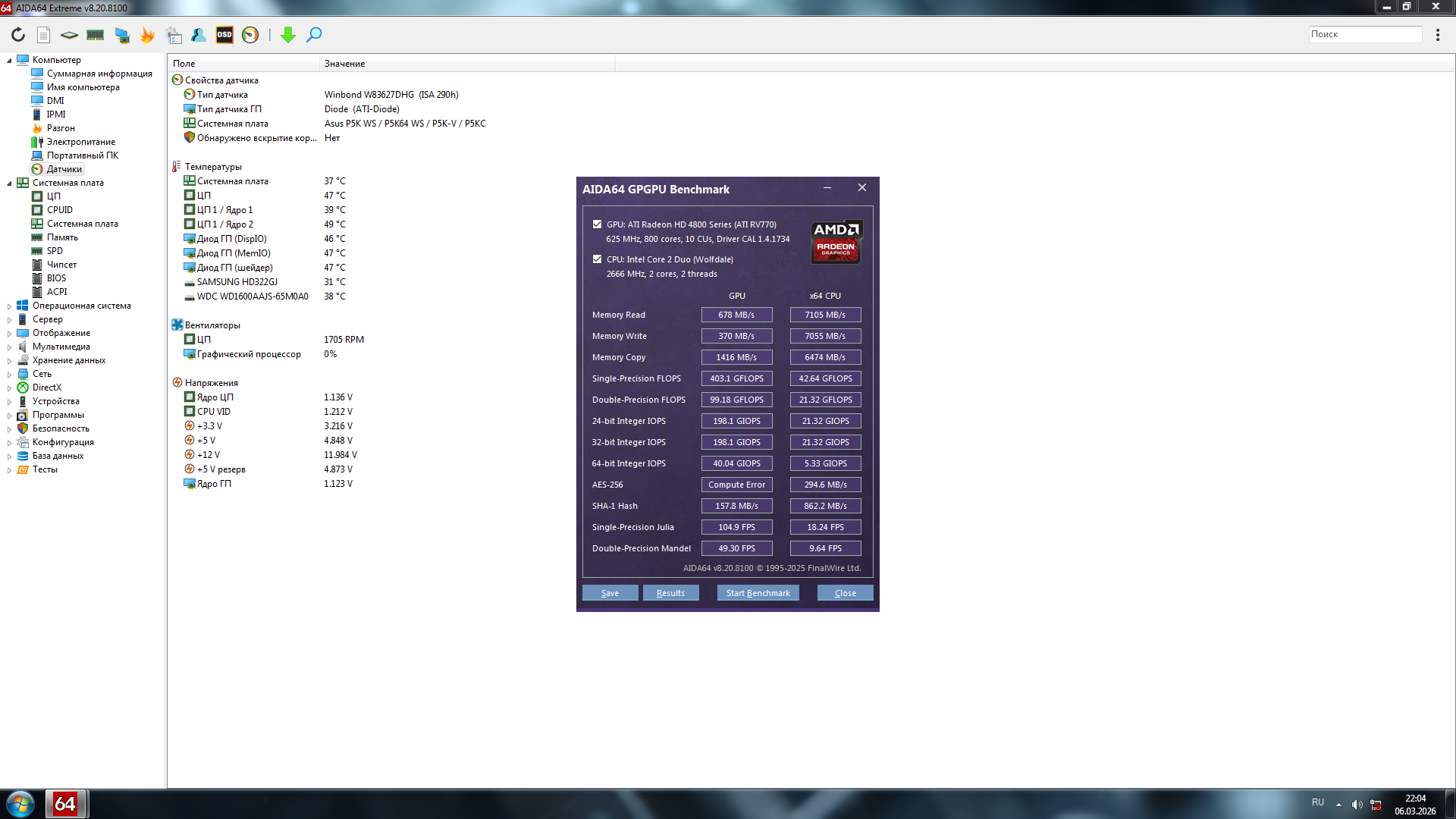Click the Refresh toolbar icon
The width and height of the screenshot is (1456, 819).
pos(18,35)
